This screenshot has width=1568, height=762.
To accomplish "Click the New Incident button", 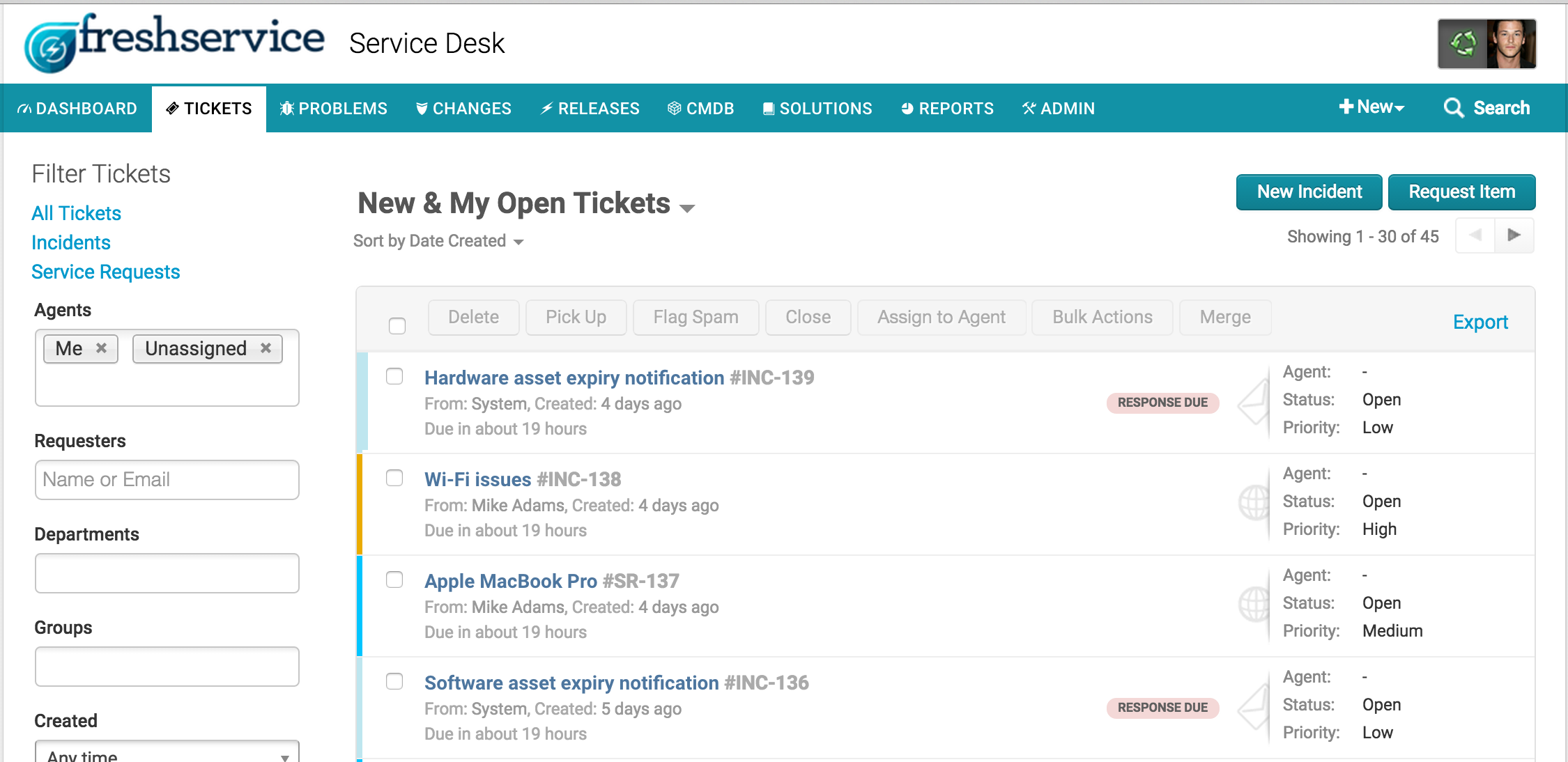I will (x=1309, y=192).
